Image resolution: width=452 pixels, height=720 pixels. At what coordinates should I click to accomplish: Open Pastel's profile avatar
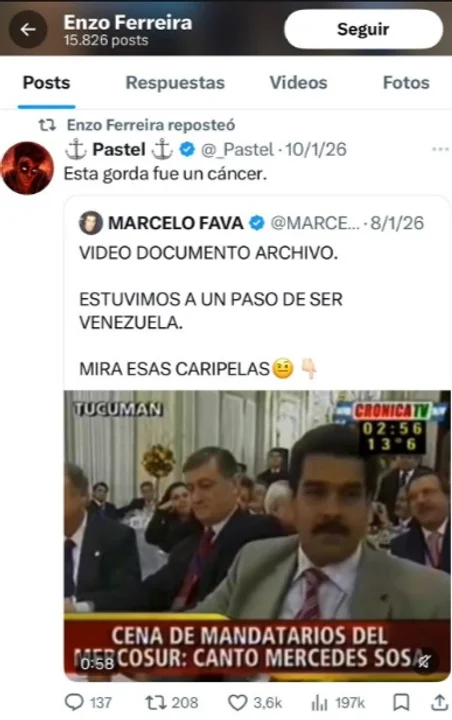coord(28,168)
